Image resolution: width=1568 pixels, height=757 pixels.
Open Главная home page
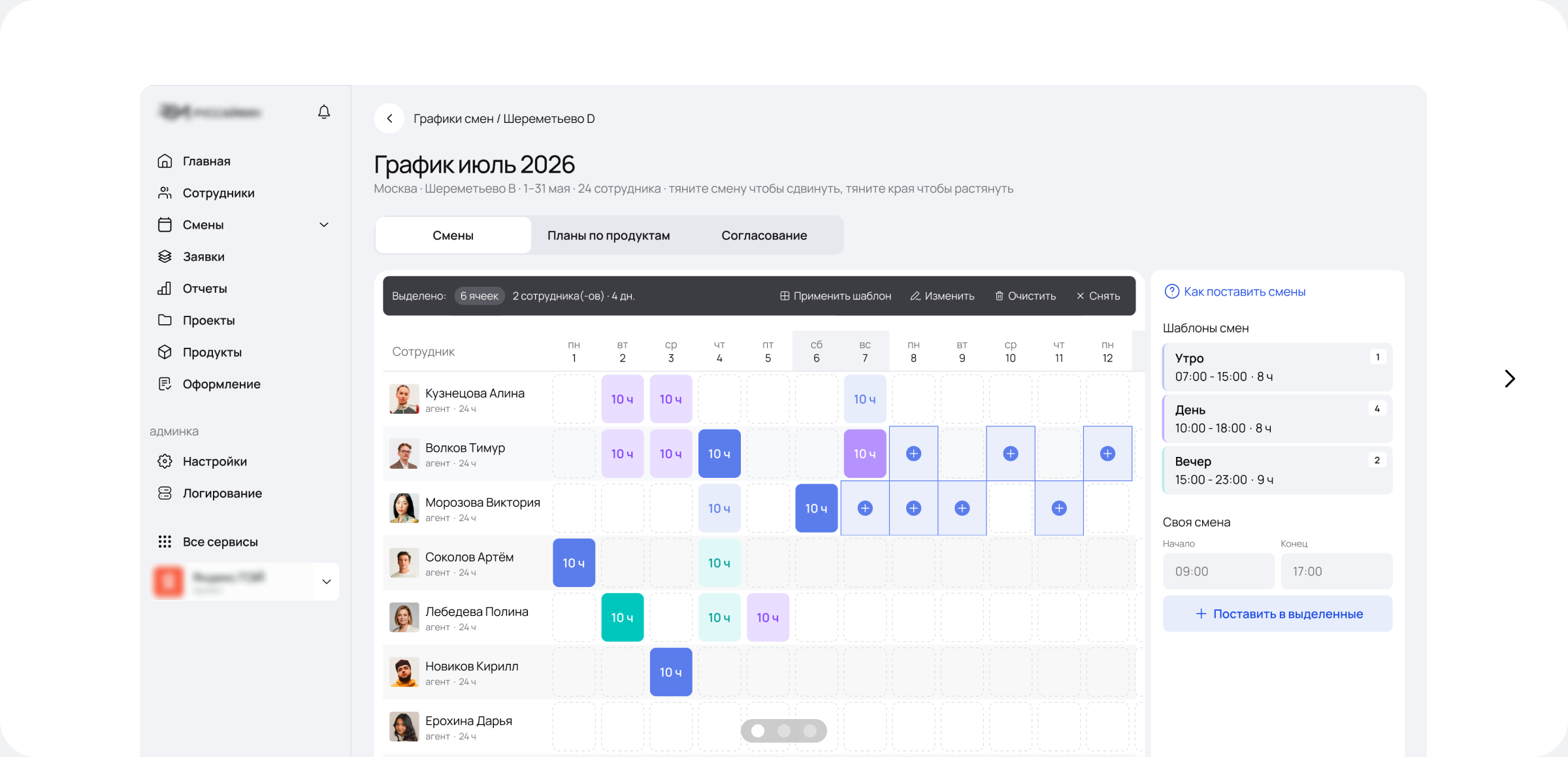point(206,161)
